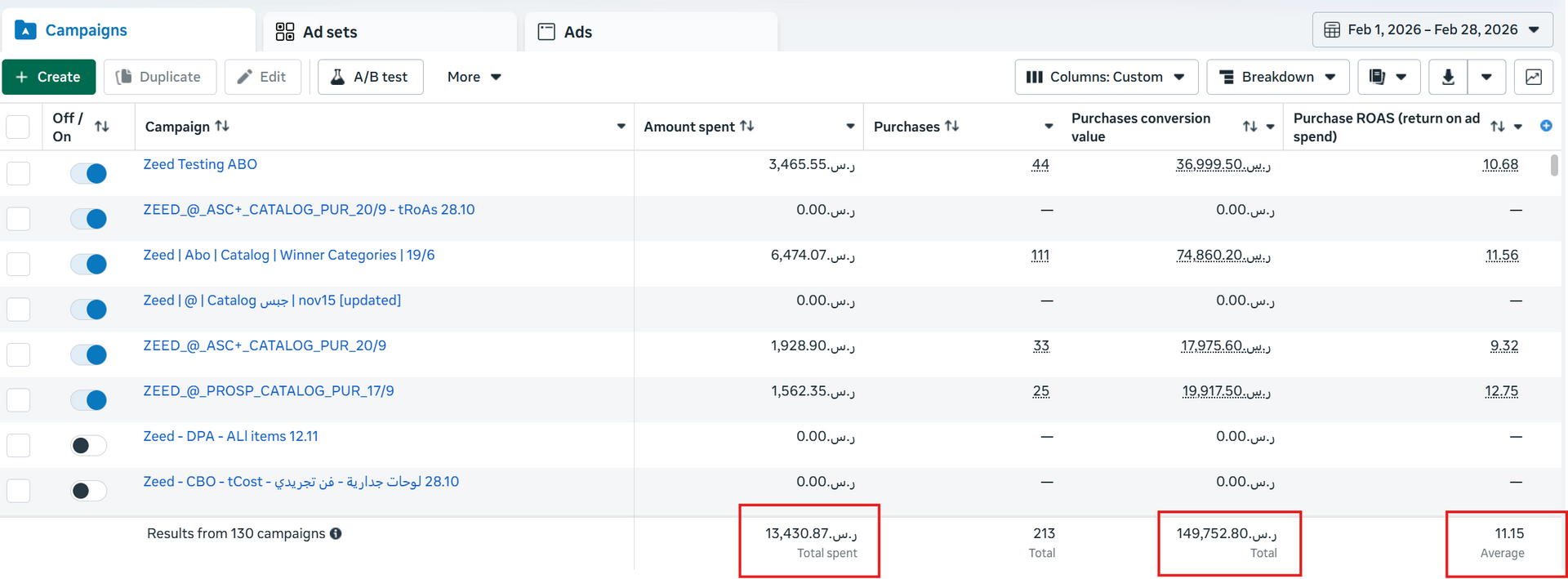The width and height of the screenshot is (1568, 579).
Task: Open Zeed | @ | Catalog nov15 [updated] link
Action: [272, 301]
